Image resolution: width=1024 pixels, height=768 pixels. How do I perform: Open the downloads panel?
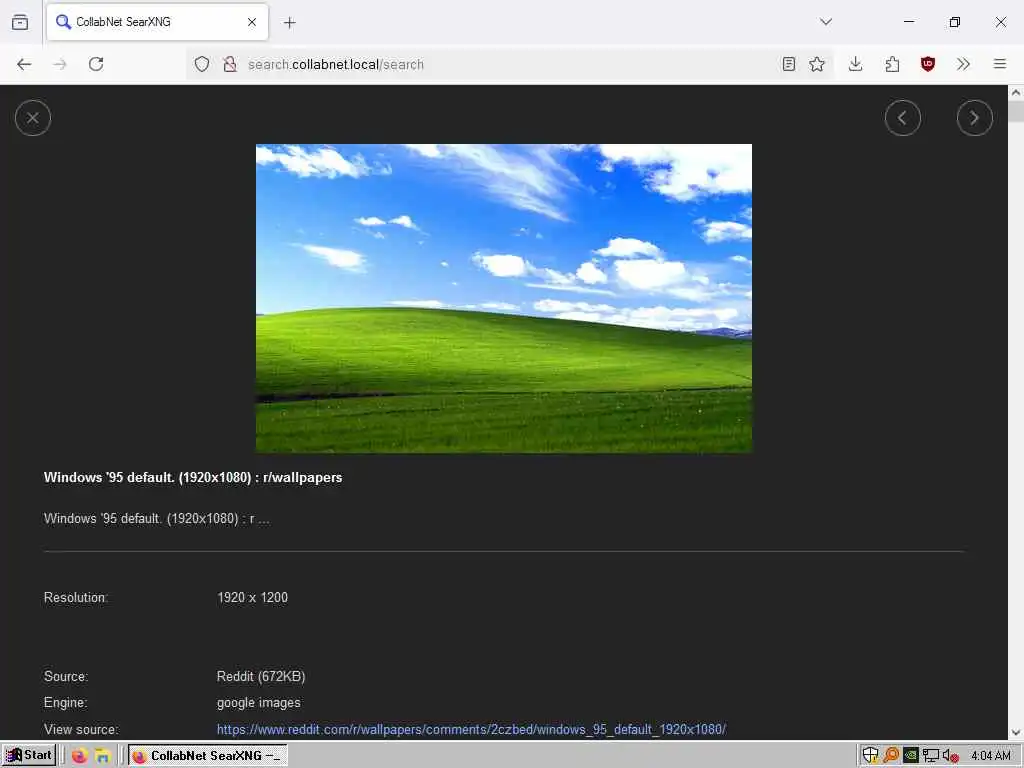coord(856,64)
